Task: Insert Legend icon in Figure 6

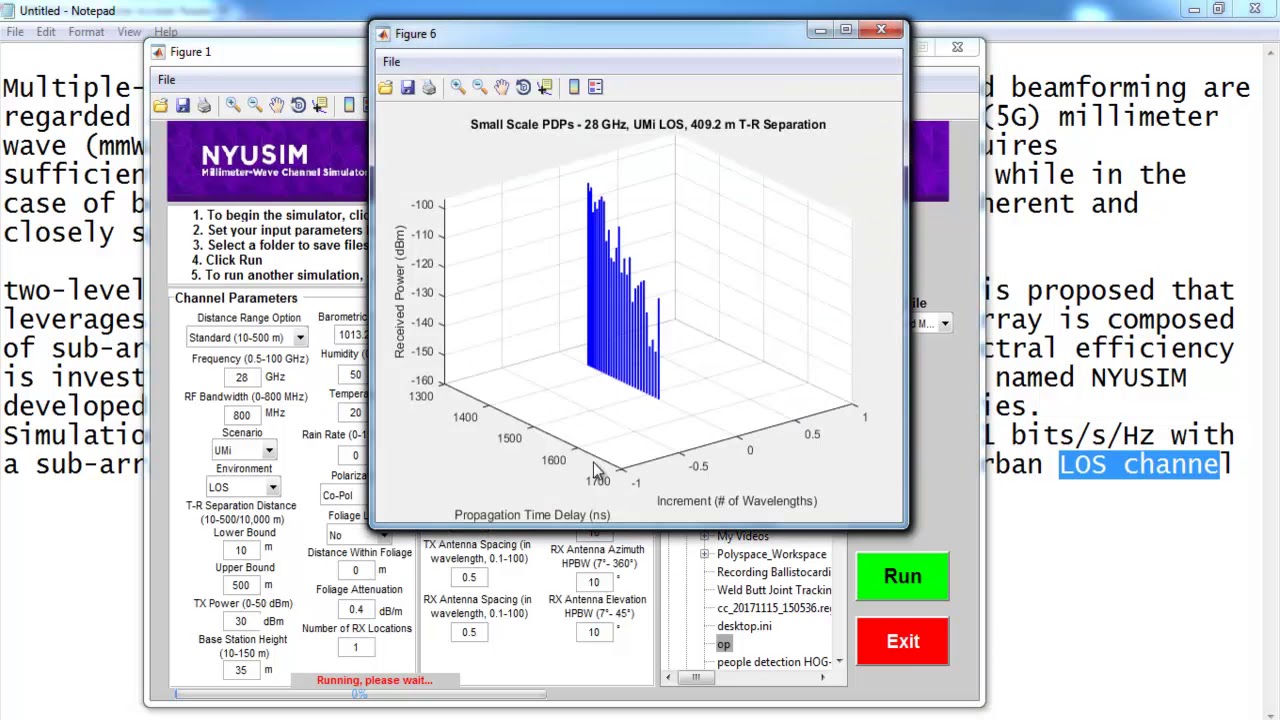Action: 596,88
